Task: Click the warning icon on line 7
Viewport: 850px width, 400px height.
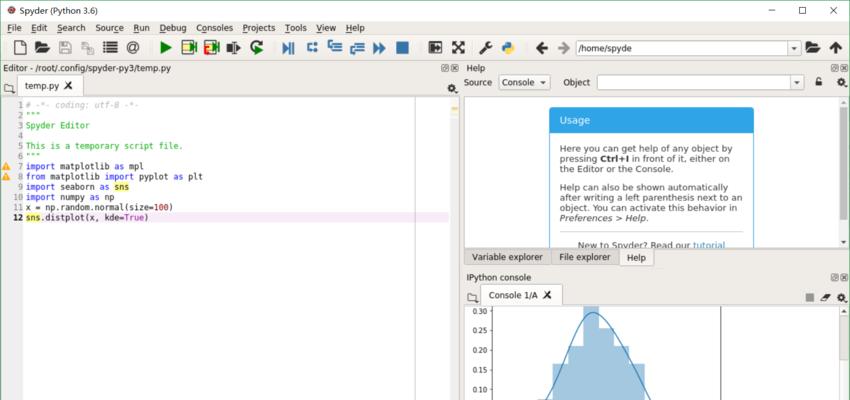Action: pyautogui.click(x=6, y=166)
